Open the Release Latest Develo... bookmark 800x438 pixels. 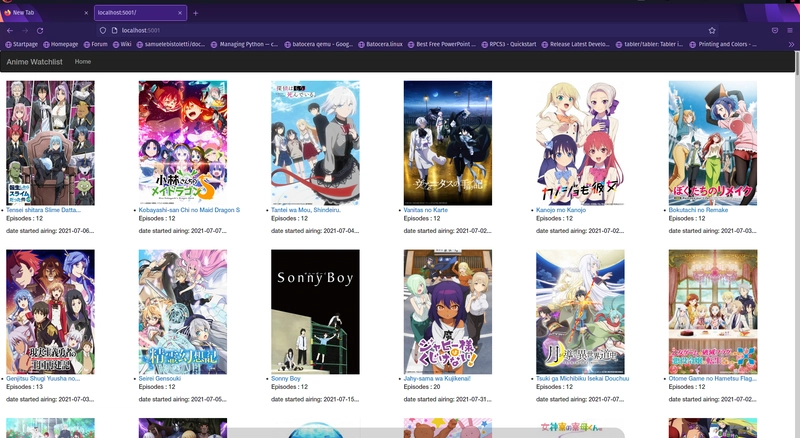576,44
